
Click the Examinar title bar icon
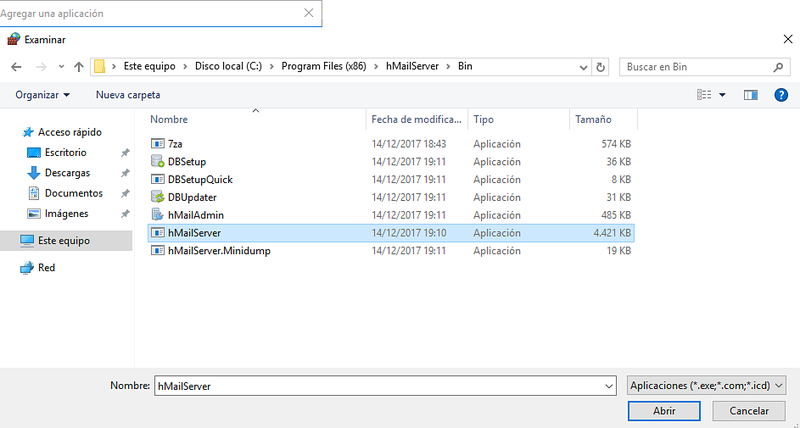click(14, 39)
